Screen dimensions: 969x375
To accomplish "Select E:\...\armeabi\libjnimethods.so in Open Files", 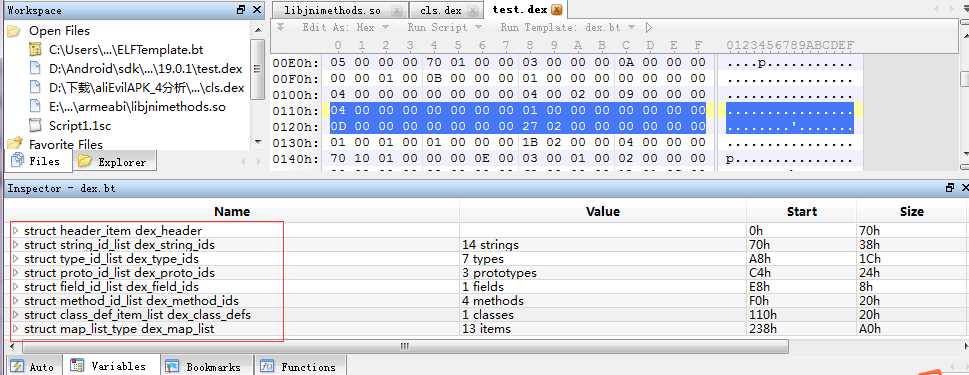I will [137, 106].
